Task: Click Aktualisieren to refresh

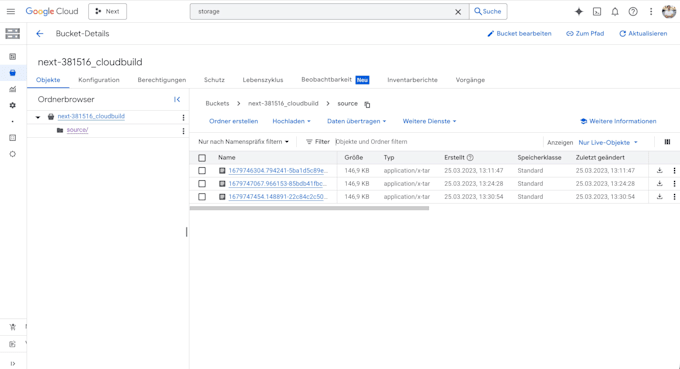Action: [643, 33]
